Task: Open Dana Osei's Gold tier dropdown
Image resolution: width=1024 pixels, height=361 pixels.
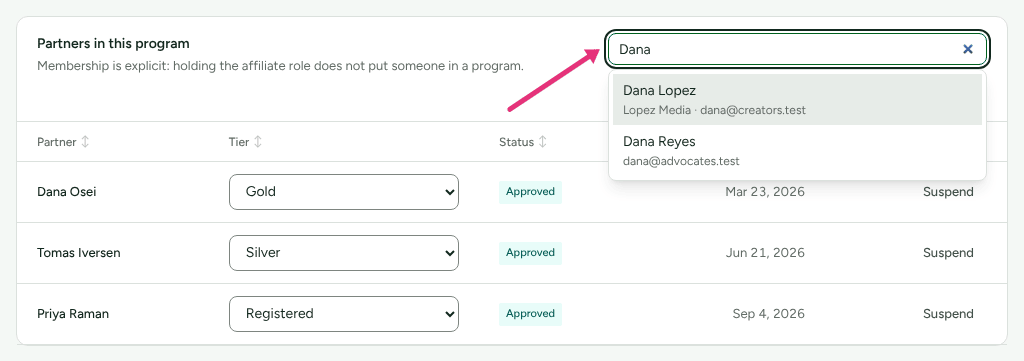Action: point(344,192)
